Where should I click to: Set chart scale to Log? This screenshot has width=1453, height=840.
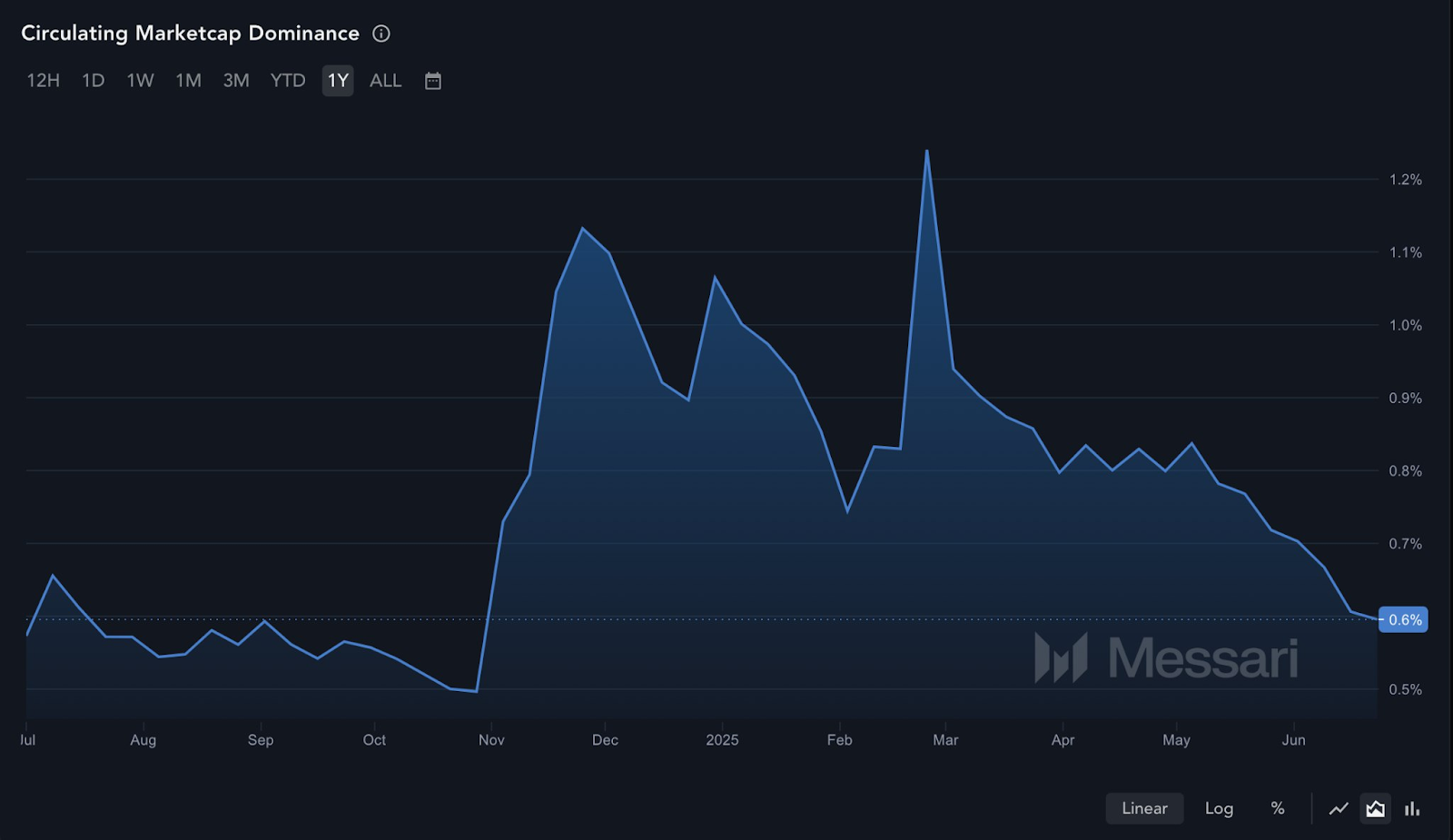(1219, 808)
